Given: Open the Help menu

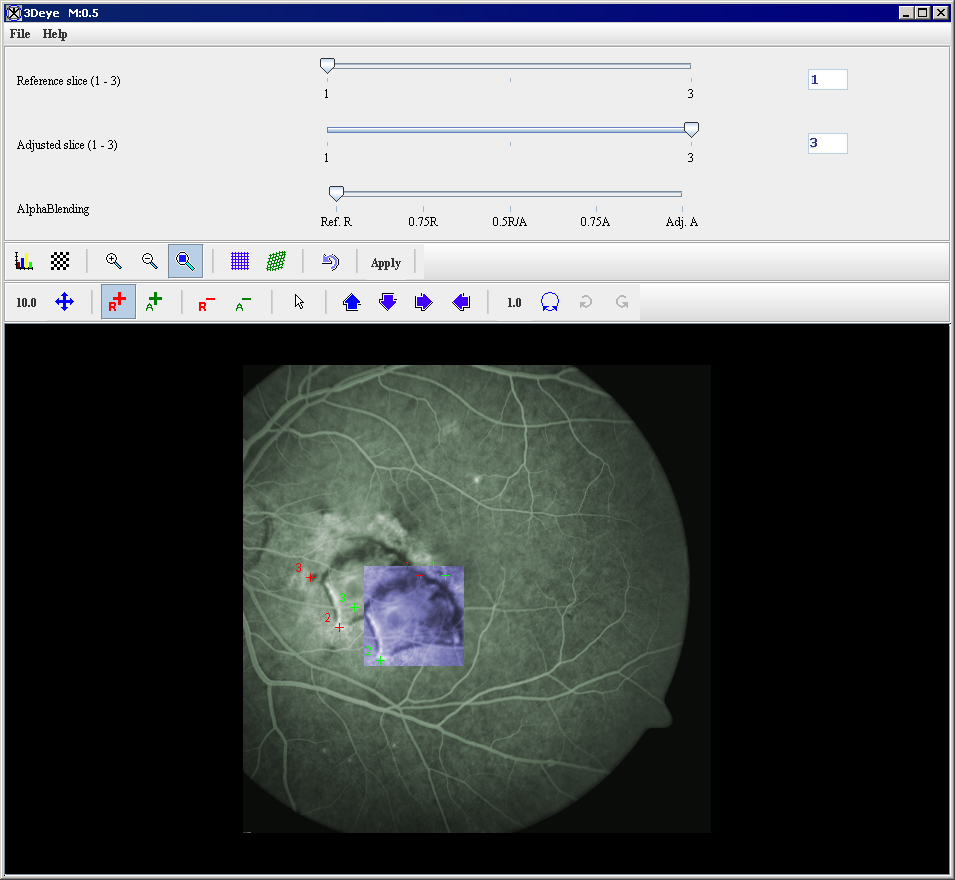Looking at the screenshot, I should click(55, 34).
